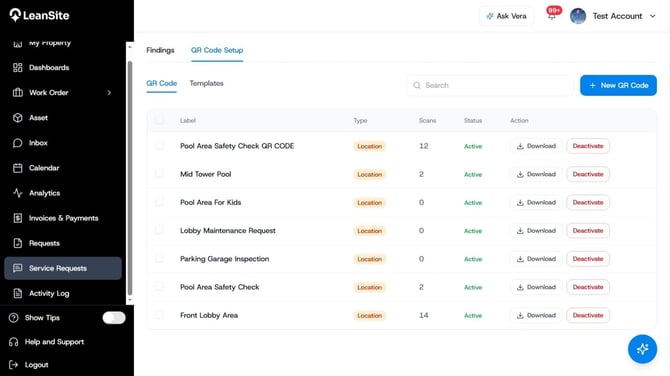Open the Inbox chat icon
The height and width of the screenshot is (376, 670).
(x=18, y=143)
